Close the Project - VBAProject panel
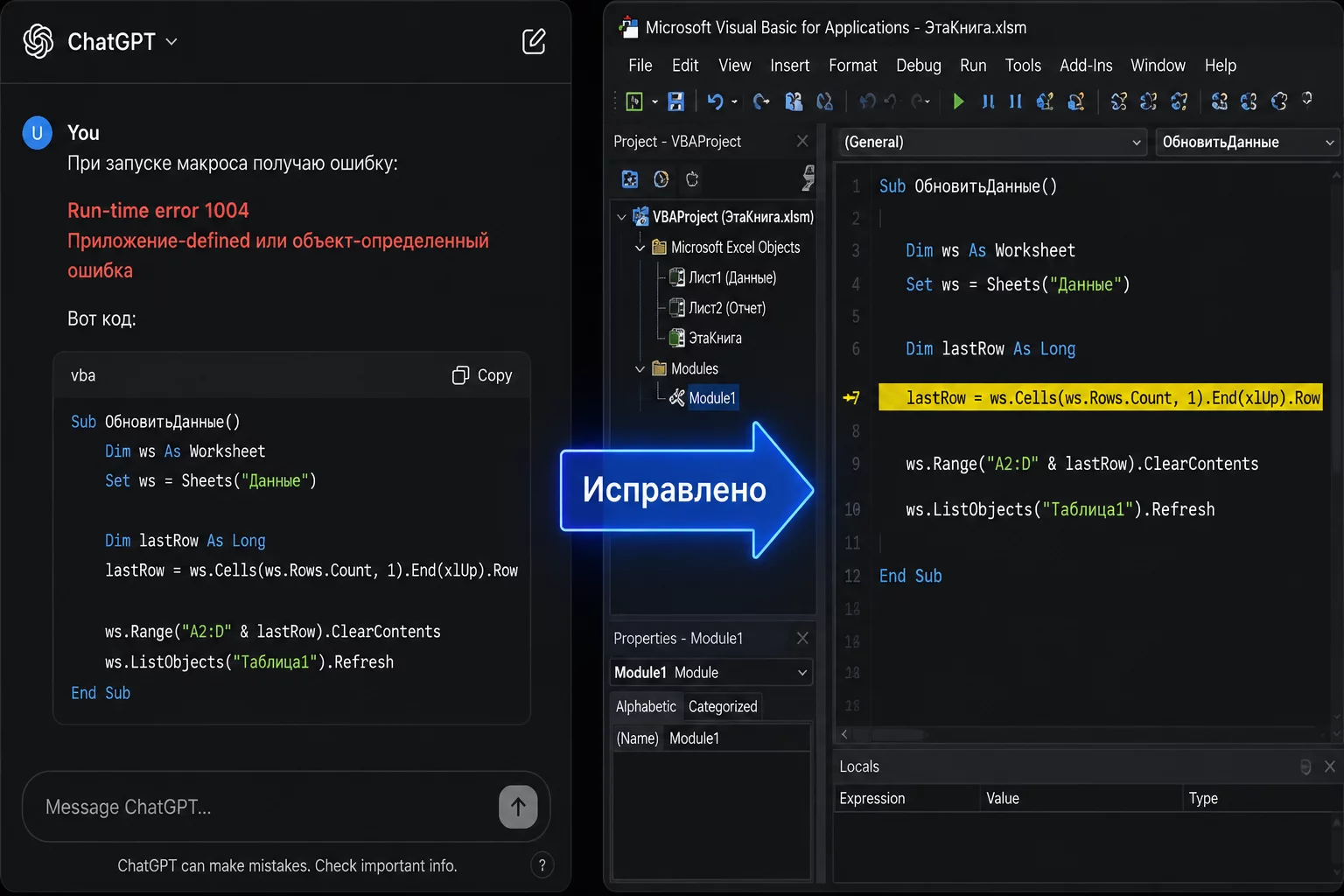The width and height of the screenshot is (1344, 896). (x=802, y=141)
